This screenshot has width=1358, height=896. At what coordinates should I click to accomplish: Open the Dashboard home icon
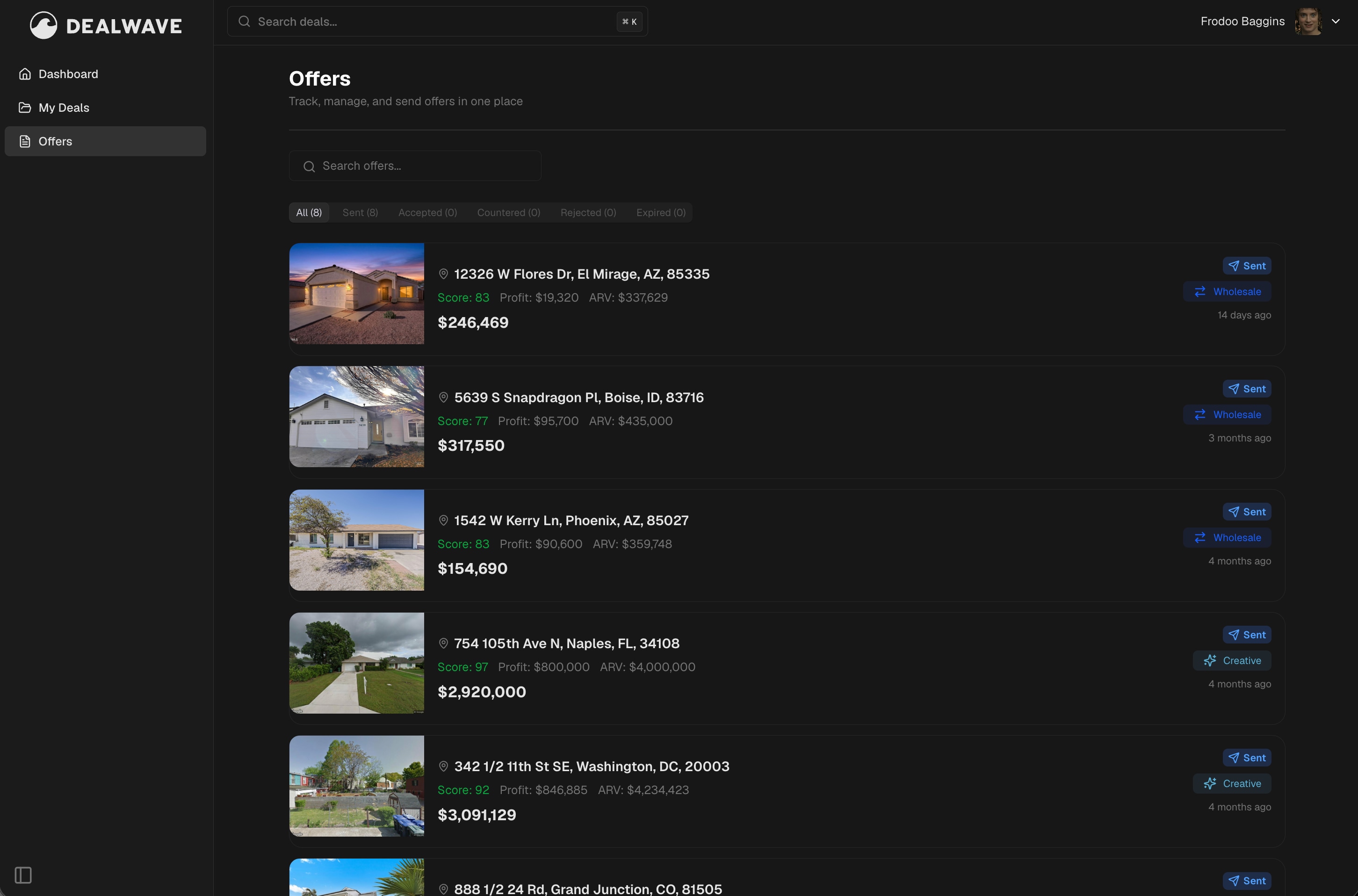pos(25,74)
